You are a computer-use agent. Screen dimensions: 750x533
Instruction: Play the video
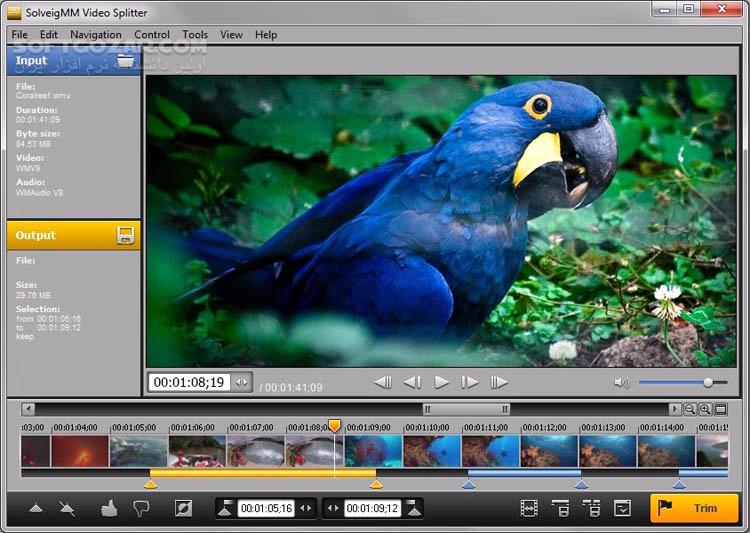pyautogui.click(x=441, y=382)
